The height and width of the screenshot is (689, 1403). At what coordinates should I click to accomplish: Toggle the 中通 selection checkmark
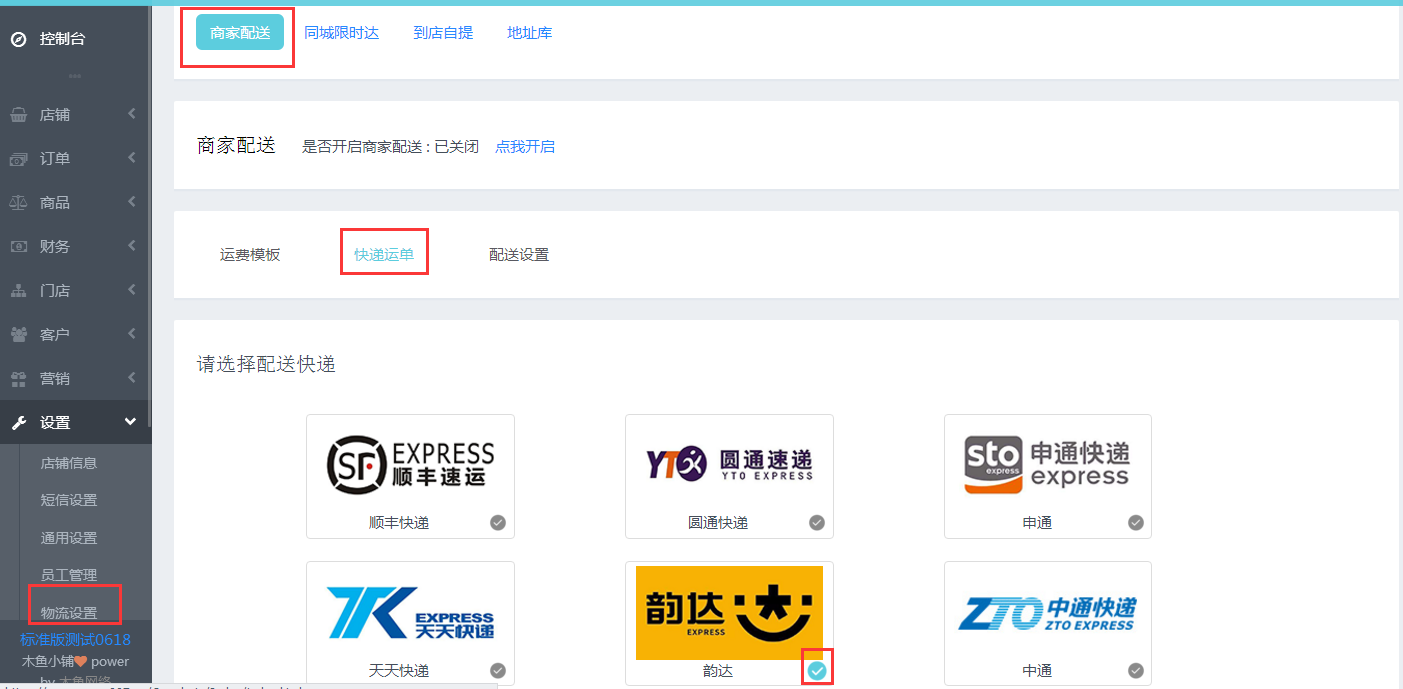[x=1136, y=671]
